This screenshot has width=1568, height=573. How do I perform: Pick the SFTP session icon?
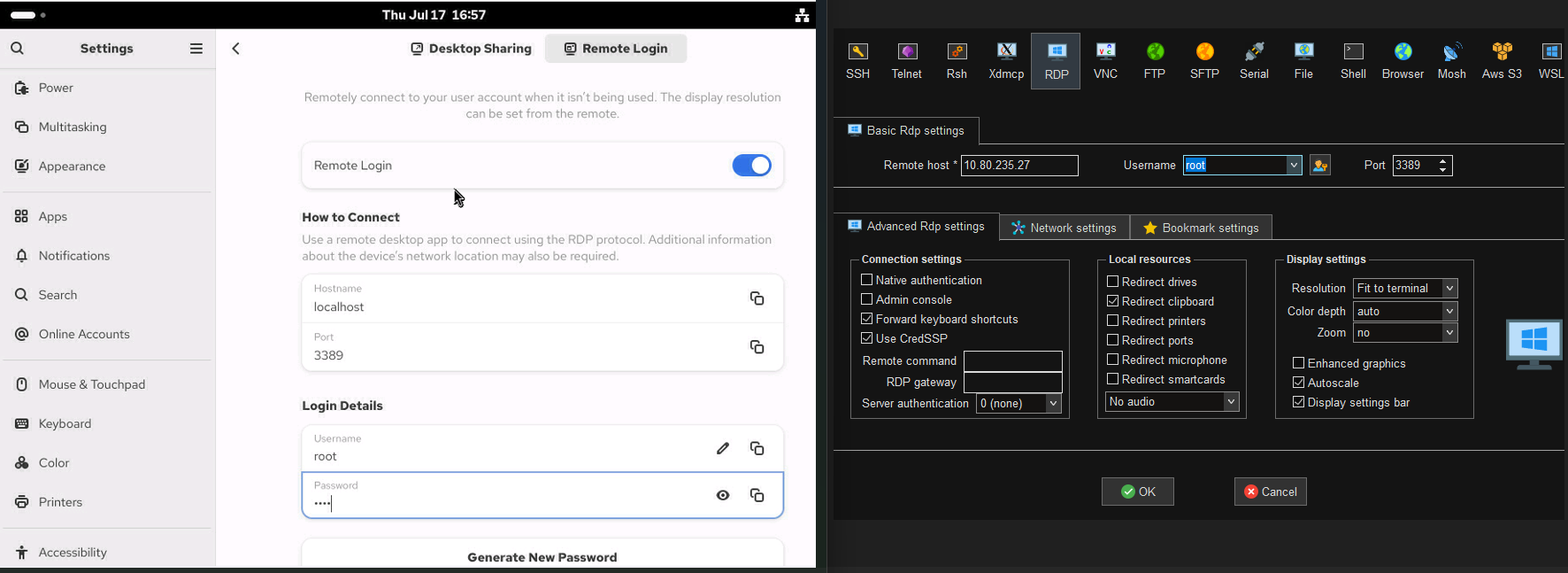click(1204, 60)
